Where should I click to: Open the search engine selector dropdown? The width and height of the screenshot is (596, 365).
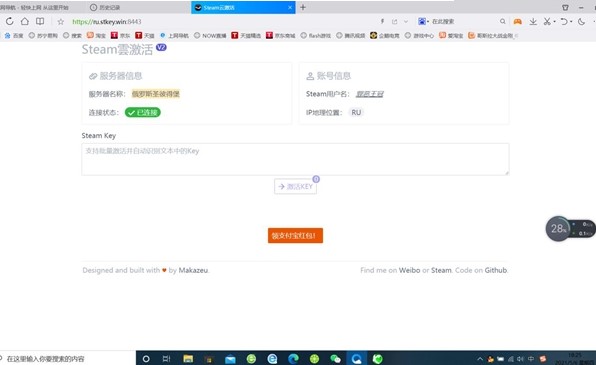tap(423, 22)
